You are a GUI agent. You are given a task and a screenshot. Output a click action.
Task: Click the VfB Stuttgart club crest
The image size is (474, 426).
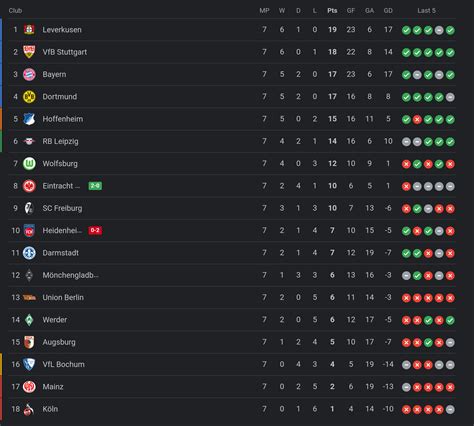pyautogui.click(x=29, y=52)
